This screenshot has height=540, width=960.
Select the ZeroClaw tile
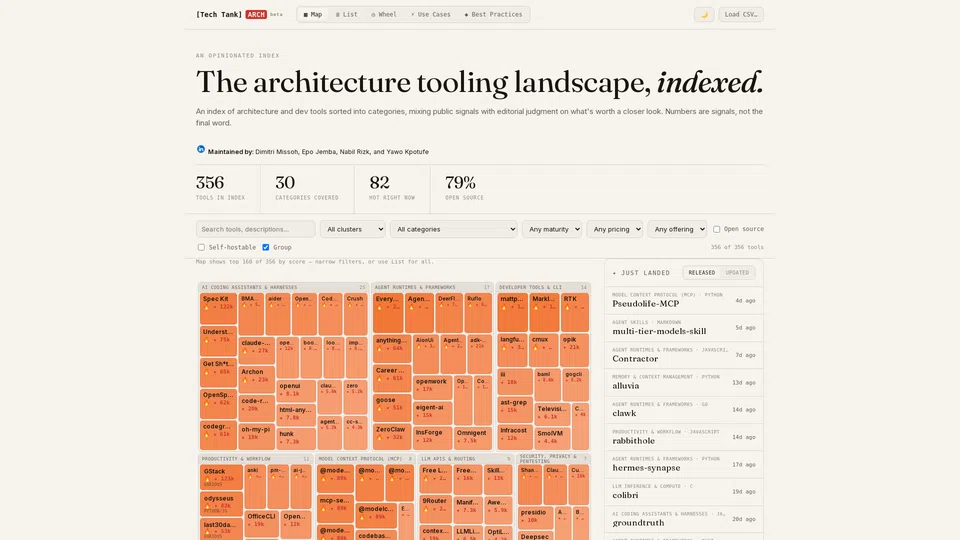[x=392, y=437]
